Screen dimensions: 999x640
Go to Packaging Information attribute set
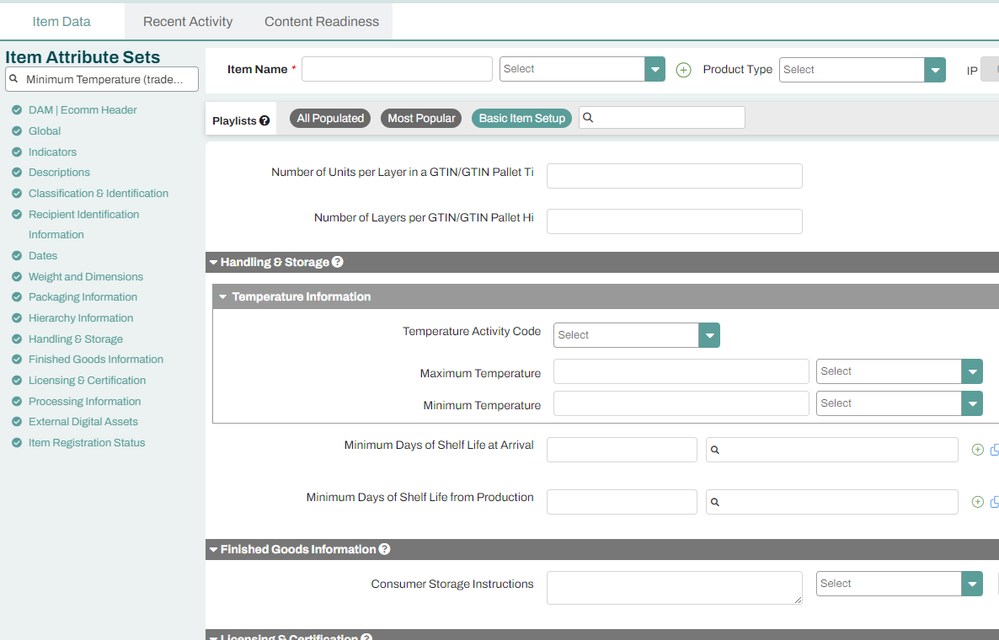point(83,297)
